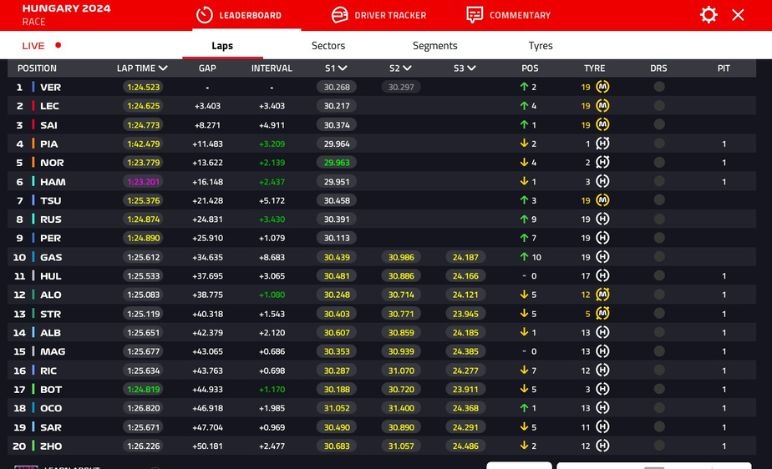This screenshot has height=469, width=772.
Task: Click Verstappen's medium tyre icon
Action: [x=603, y=87]
